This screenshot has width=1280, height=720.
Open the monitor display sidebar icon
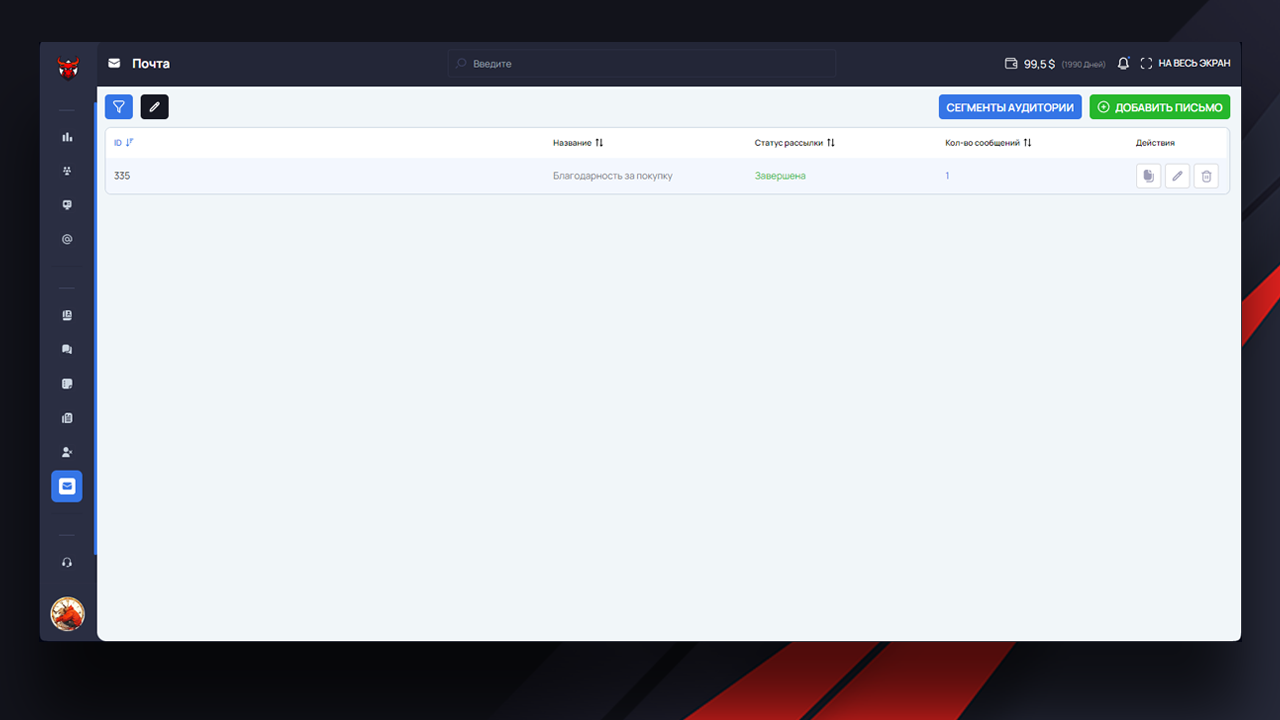(x=67, y=205)
